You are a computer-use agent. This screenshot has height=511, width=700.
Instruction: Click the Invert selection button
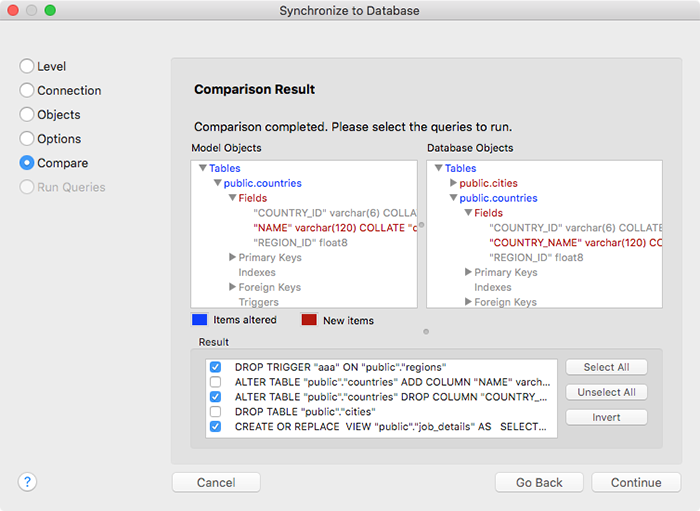(606, 417)
